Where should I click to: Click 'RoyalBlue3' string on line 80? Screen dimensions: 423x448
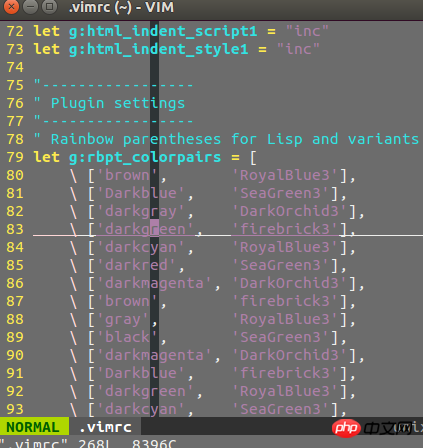click(x=285, y=175)
